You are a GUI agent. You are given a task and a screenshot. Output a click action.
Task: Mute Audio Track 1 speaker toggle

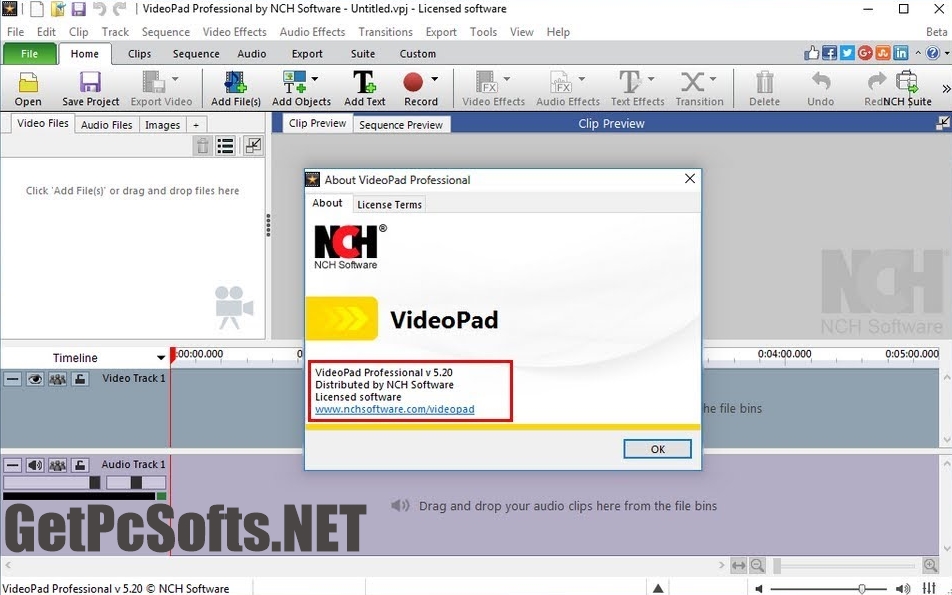(35, 466)
